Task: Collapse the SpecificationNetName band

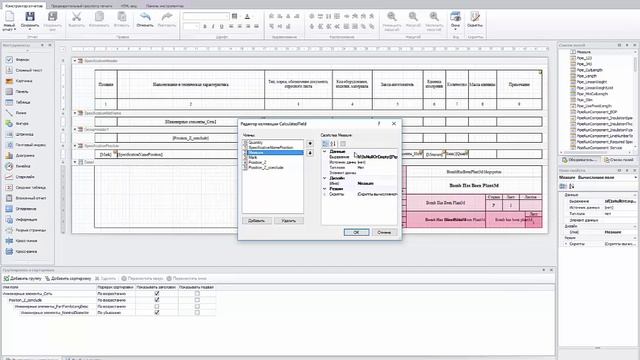Action: click(75, 113)
